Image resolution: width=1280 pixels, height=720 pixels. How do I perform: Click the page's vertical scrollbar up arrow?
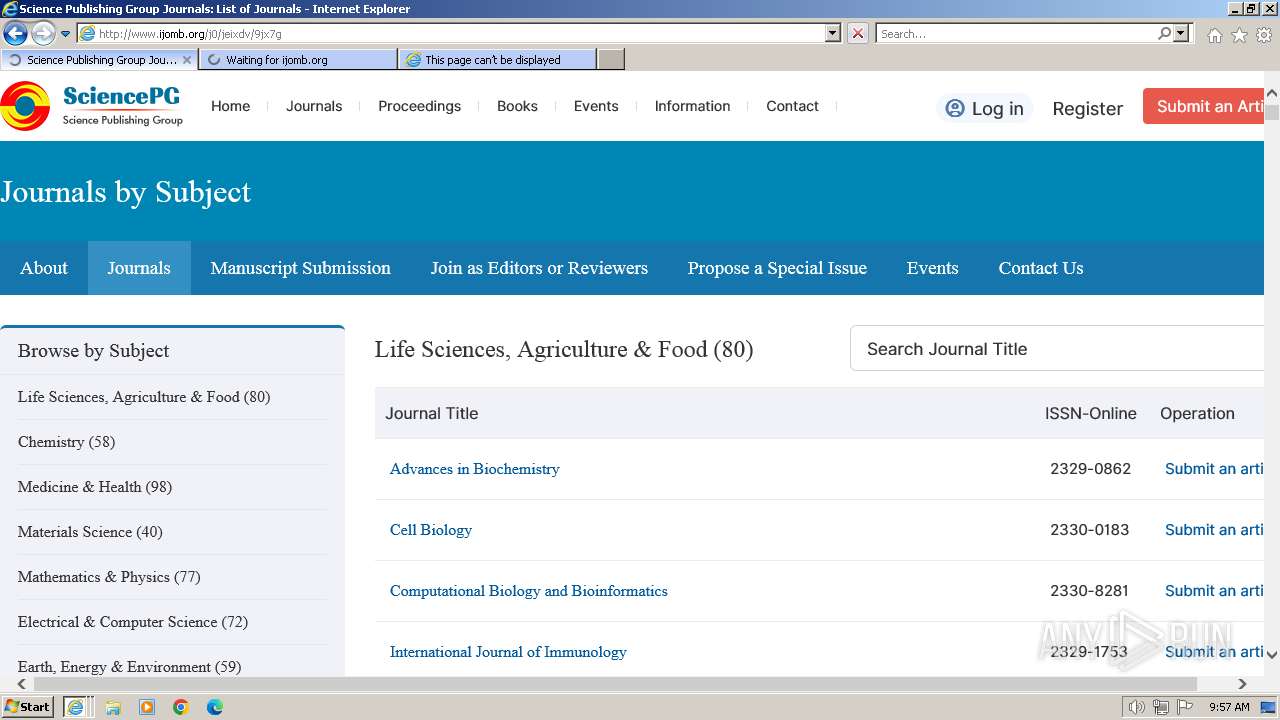tap(1271, 94)
